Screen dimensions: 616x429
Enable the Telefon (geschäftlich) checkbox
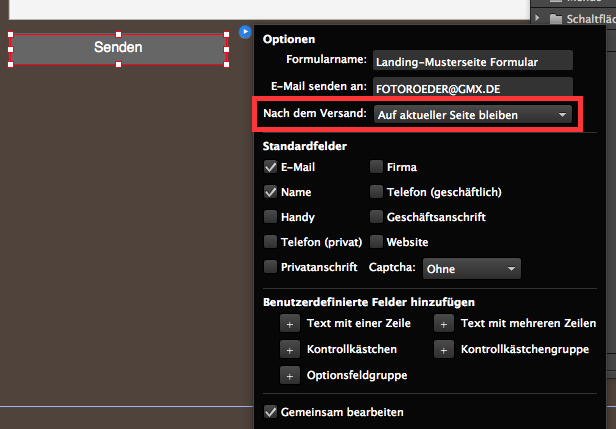(x=376, y=192)
